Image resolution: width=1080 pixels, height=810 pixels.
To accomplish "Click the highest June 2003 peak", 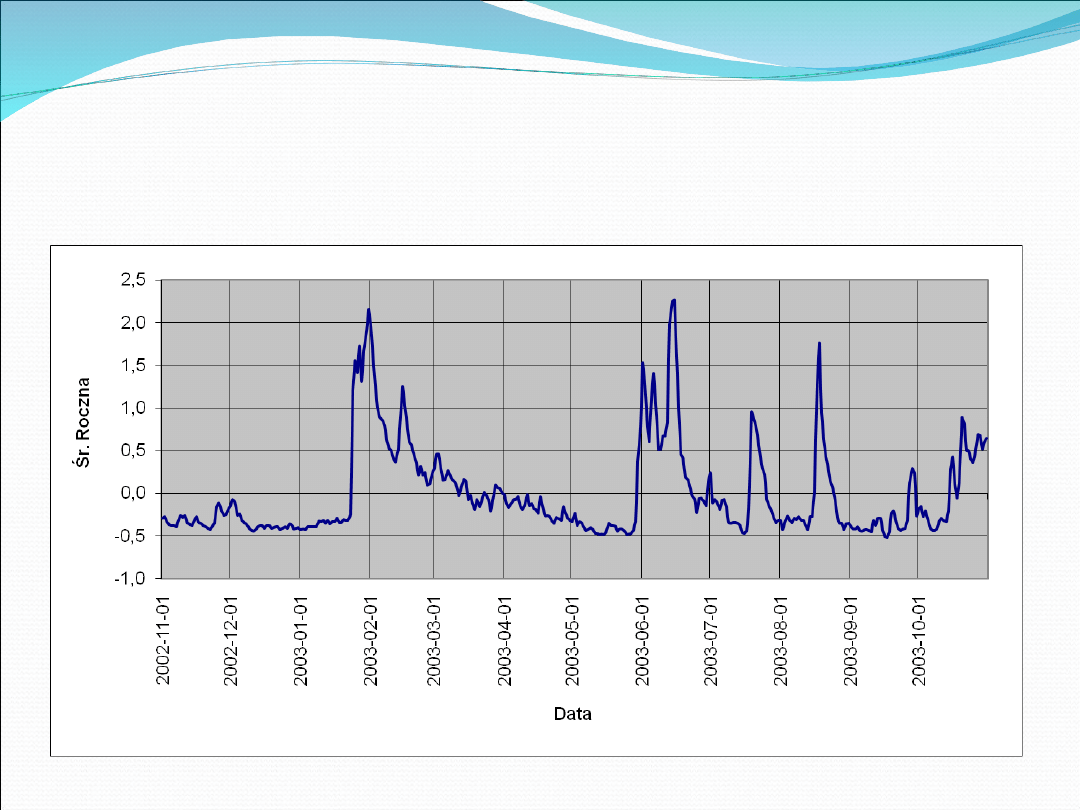I will click(x=673, y=300).
